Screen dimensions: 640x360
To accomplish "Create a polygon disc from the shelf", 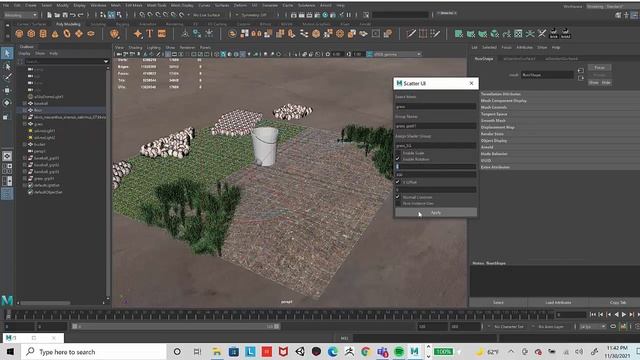I will coord(91,34).
